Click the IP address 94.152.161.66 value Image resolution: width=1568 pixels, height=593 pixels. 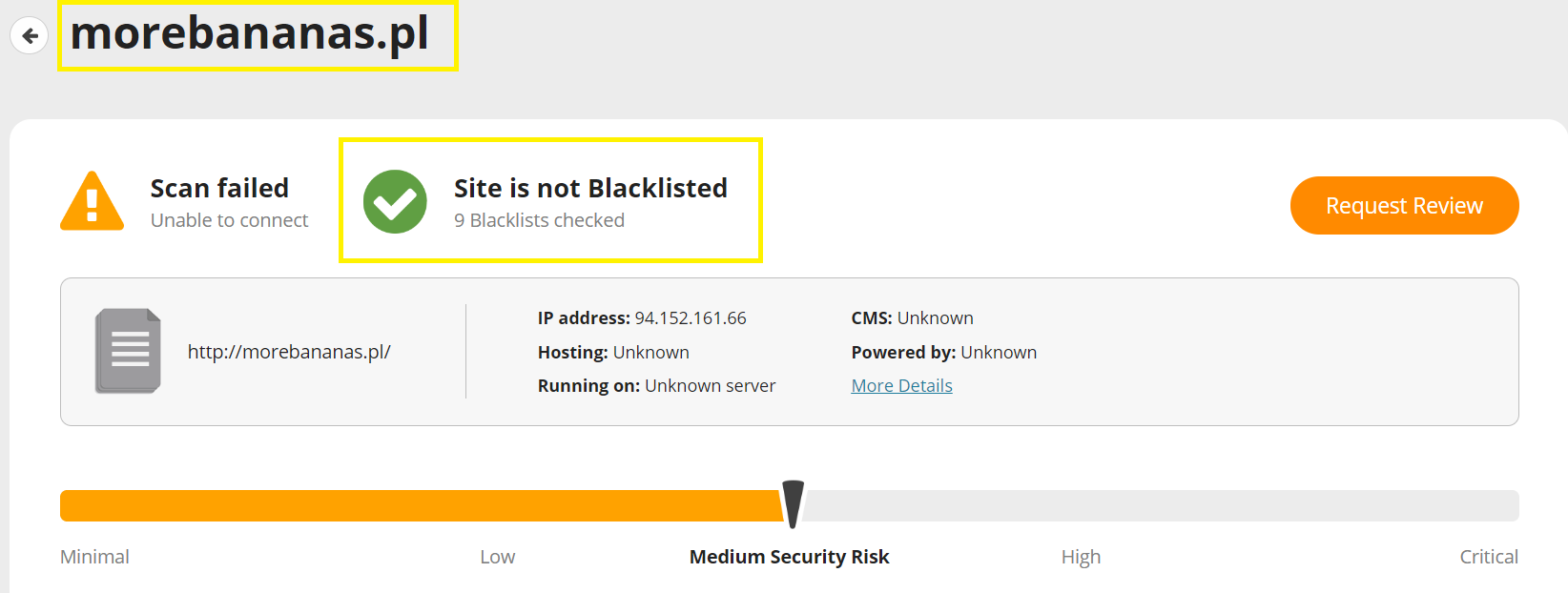[x=691, y=318]
